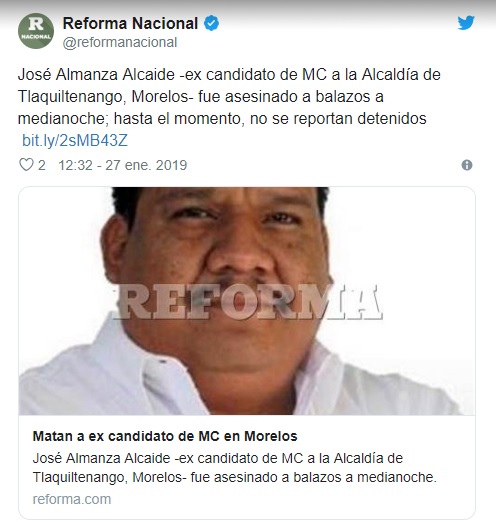Click the like count number 2
Image resolution: width=496 pixels, height=522 pixels.
pos(42,165)
